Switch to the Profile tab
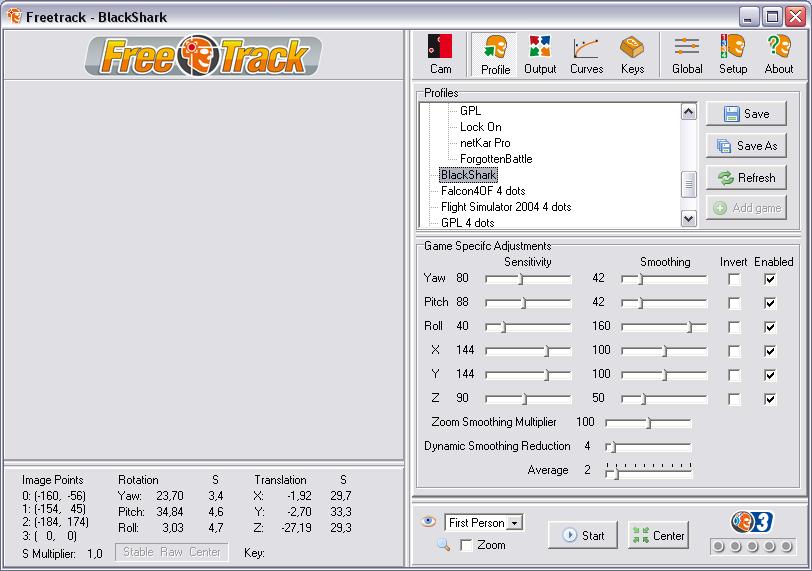 pos(495,54)
